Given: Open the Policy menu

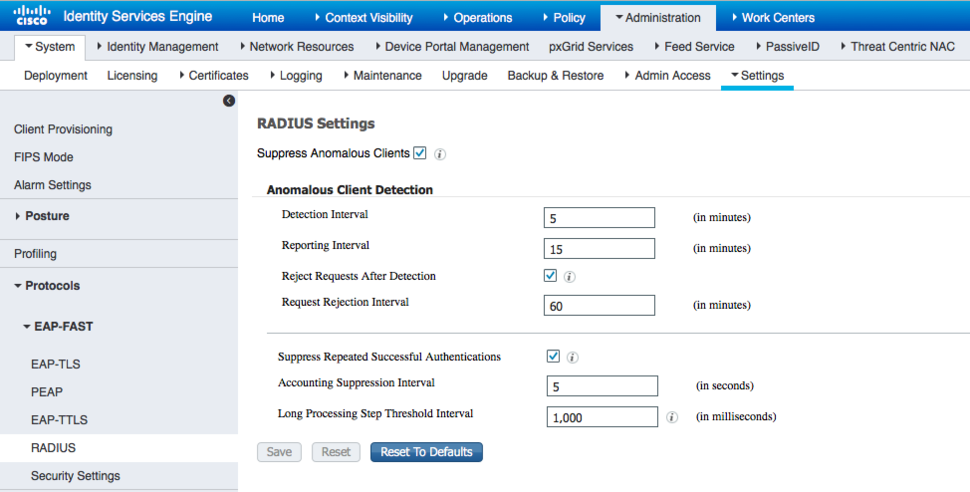Looking at the screenshot, I should coord(564,18).
